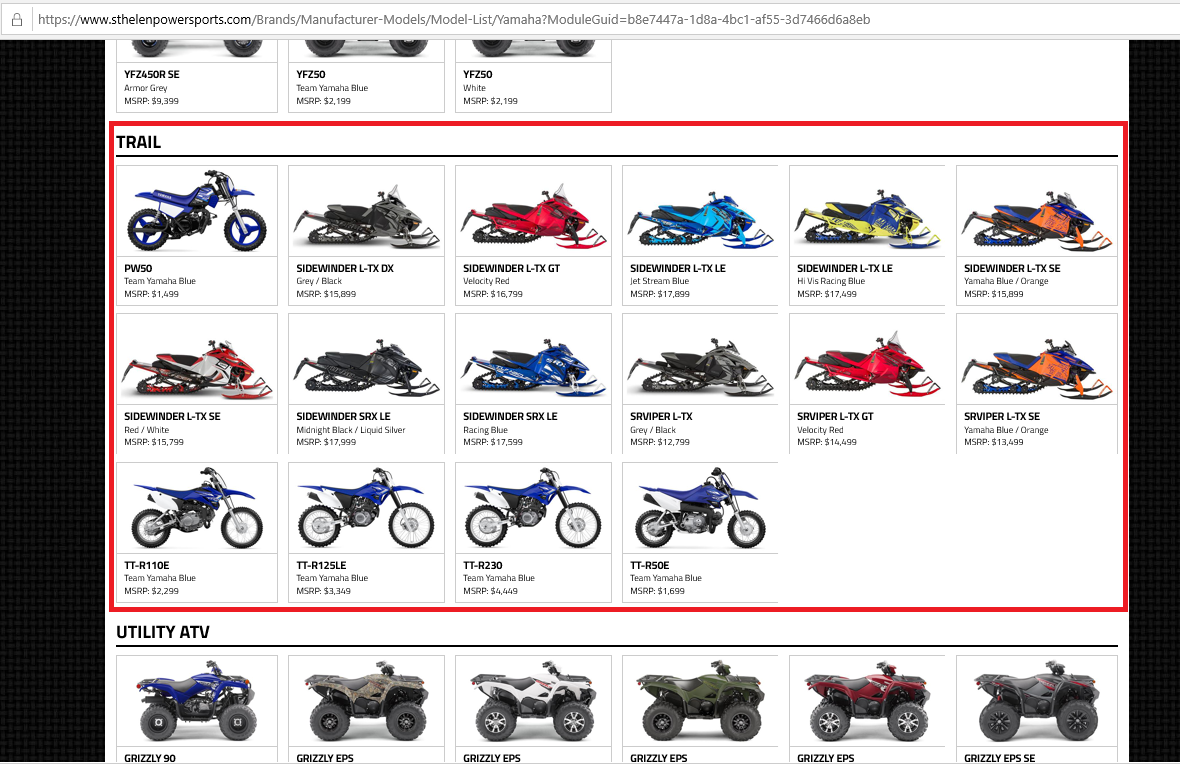Click the Sidewinder L-TX SE Red/White image

[x=197, y=360]
